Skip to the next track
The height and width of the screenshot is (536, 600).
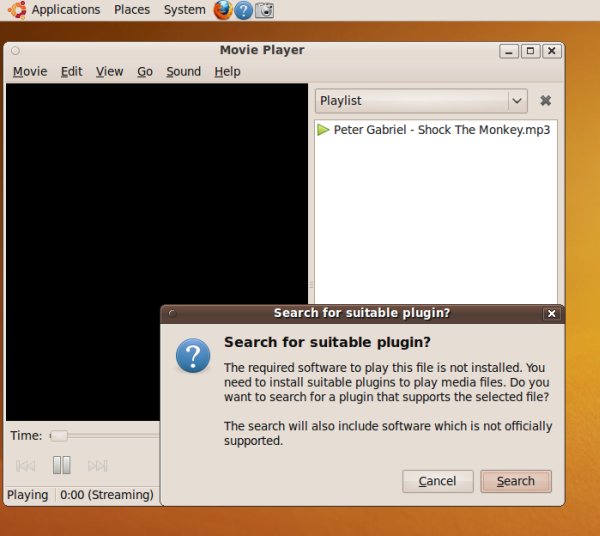coord(98,466)
